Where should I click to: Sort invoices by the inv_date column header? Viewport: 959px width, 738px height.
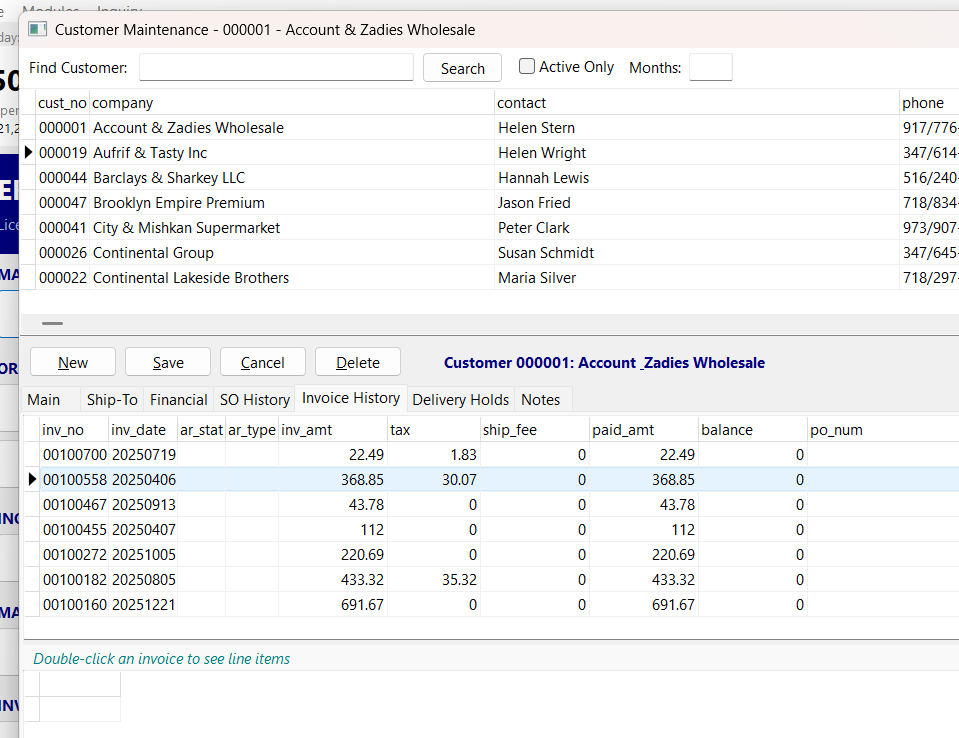coord(140,428)
